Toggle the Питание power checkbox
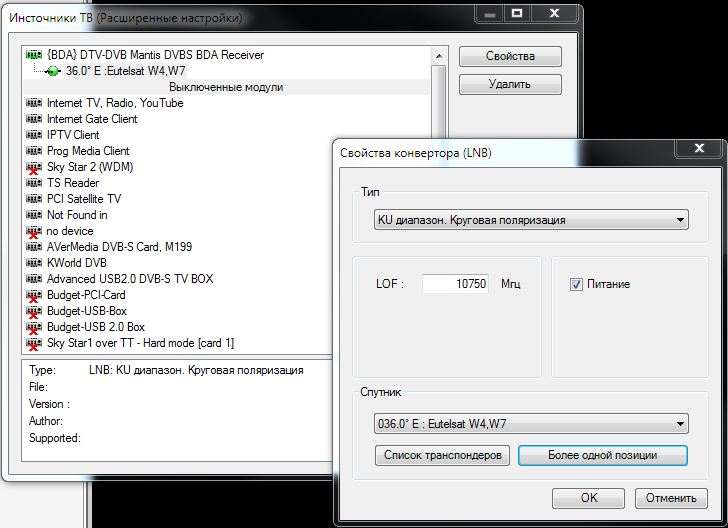This screenshot has height=528, width=728. [576, 284]
